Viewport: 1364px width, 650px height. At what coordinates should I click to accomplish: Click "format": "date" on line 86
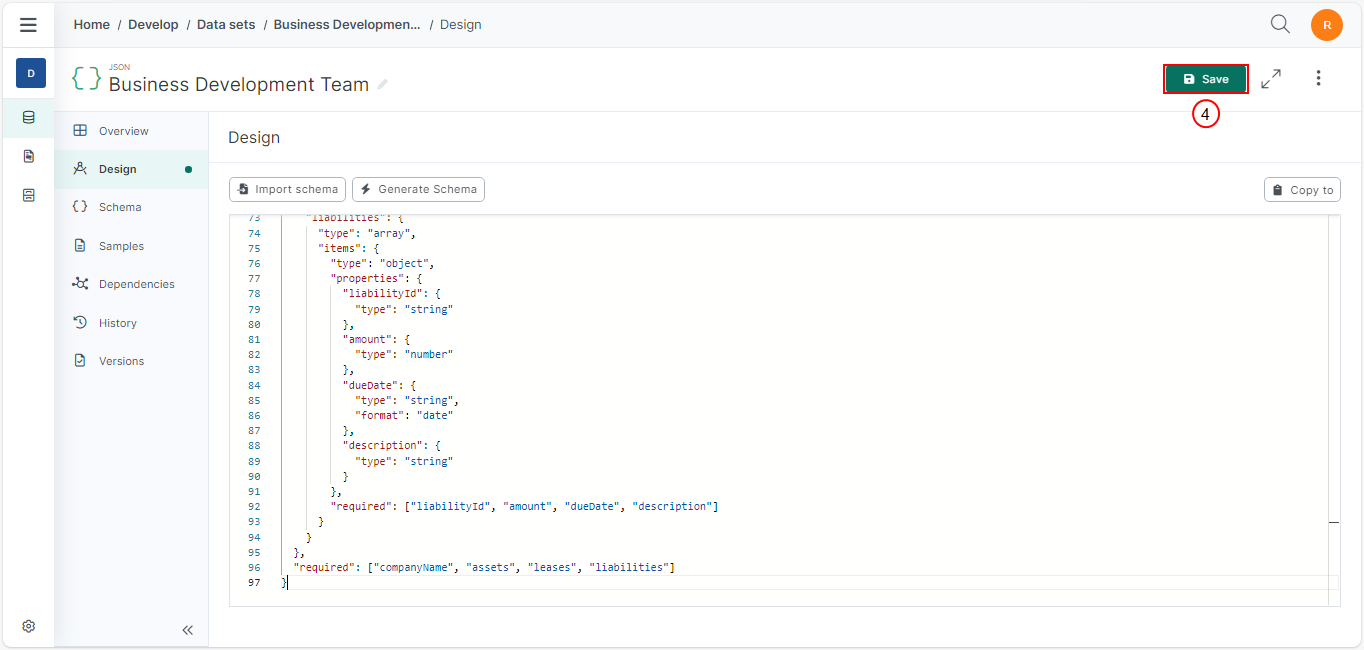[404, 415]
